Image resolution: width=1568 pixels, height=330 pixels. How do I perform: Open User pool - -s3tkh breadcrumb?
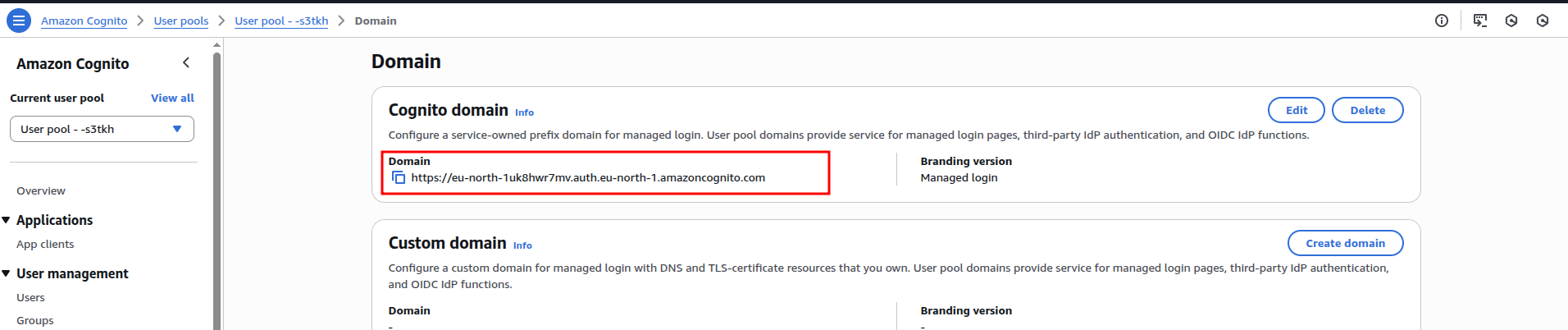click(281, 21)
